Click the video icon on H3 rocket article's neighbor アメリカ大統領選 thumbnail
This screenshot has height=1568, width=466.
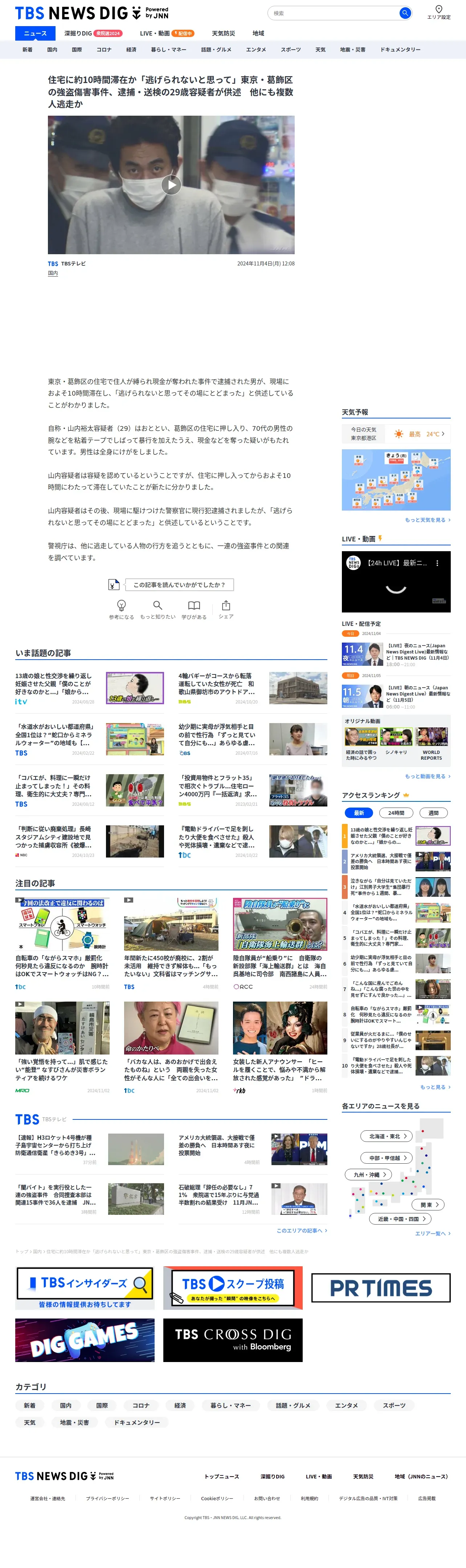276,1136
